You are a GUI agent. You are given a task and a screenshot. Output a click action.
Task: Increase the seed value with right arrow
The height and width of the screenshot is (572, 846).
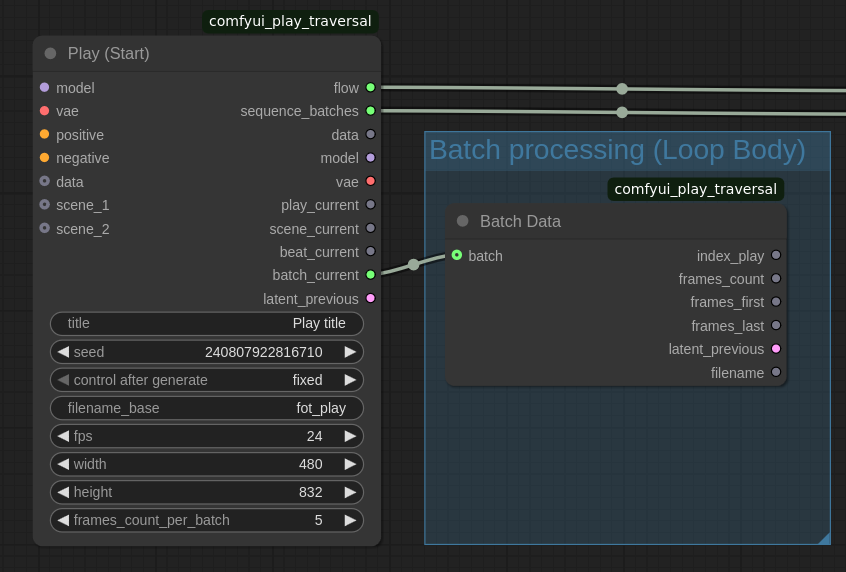(x=350, y=352)
